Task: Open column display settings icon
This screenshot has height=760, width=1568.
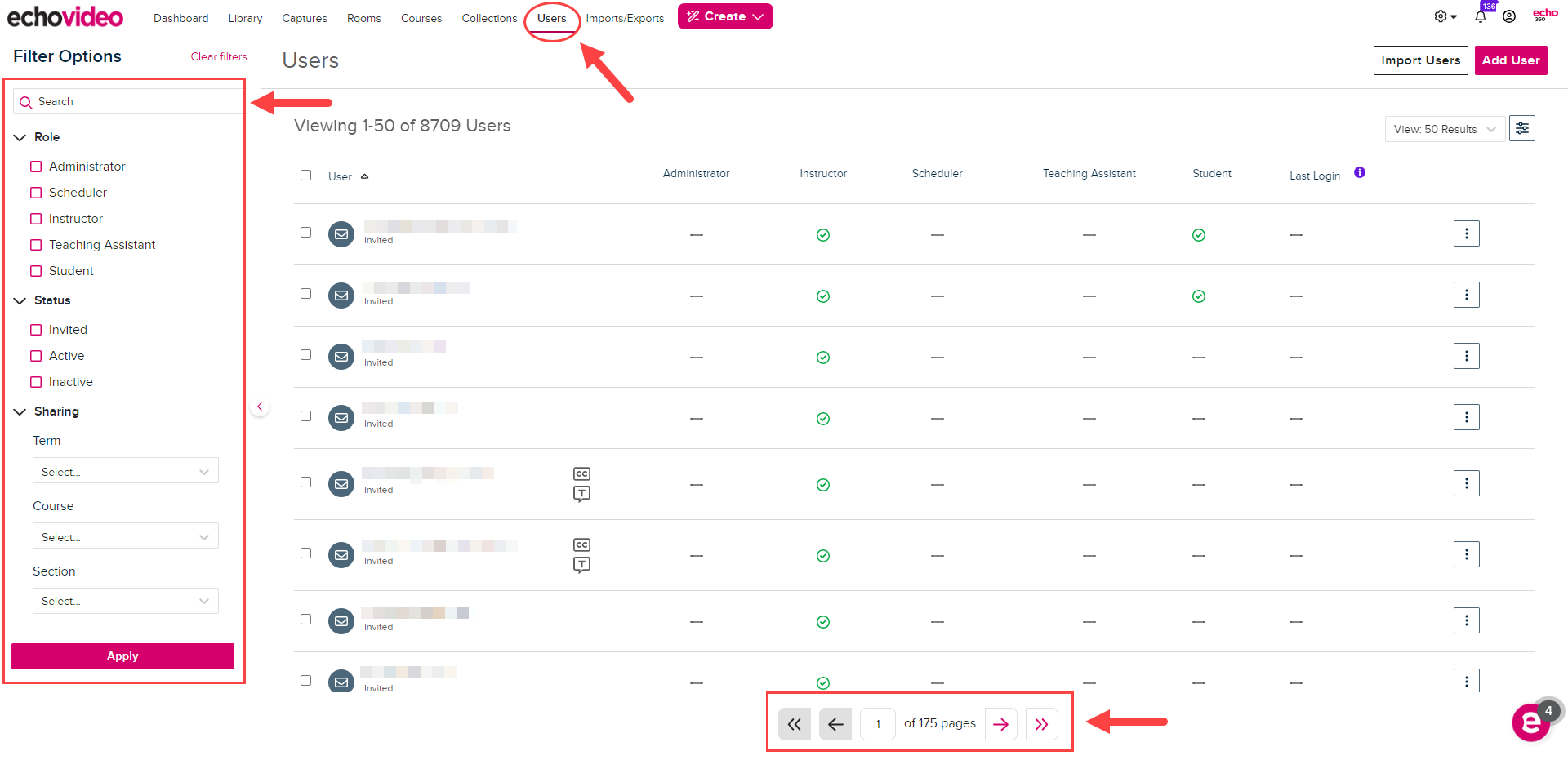Action: pos(1522,128)
